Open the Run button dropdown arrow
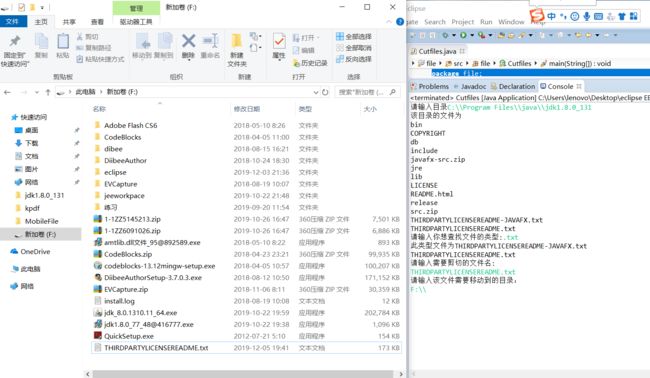This screenshot has height=378, width=650. tap(472, 35)
